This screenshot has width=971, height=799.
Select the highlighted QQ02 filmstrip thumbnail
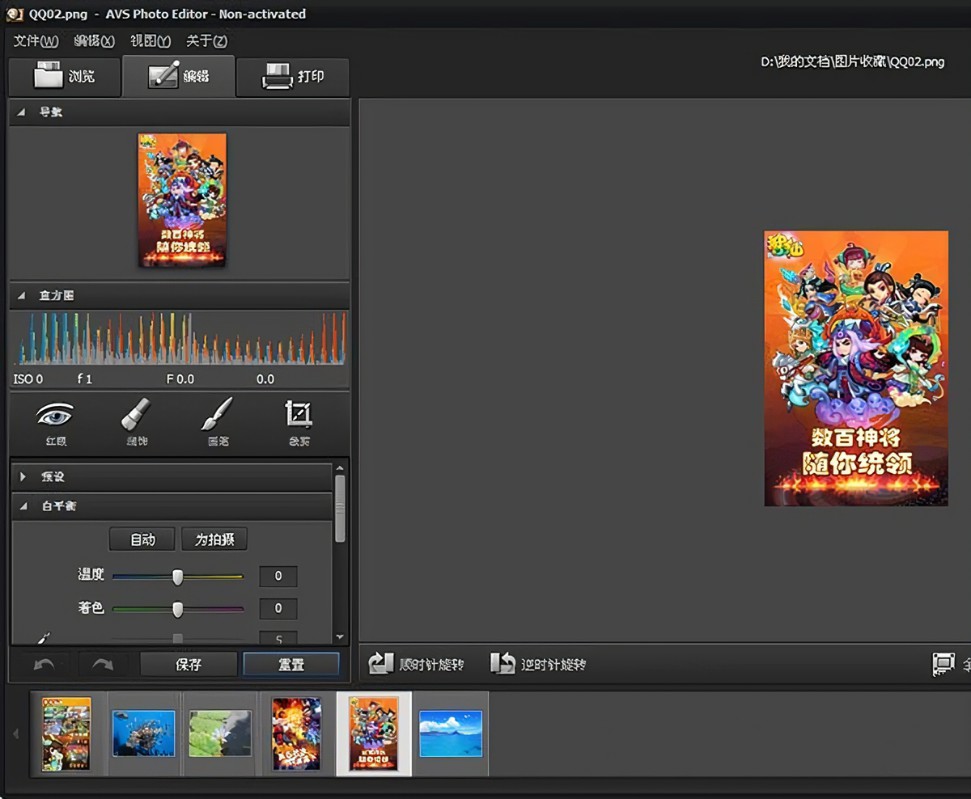point(373,734)
